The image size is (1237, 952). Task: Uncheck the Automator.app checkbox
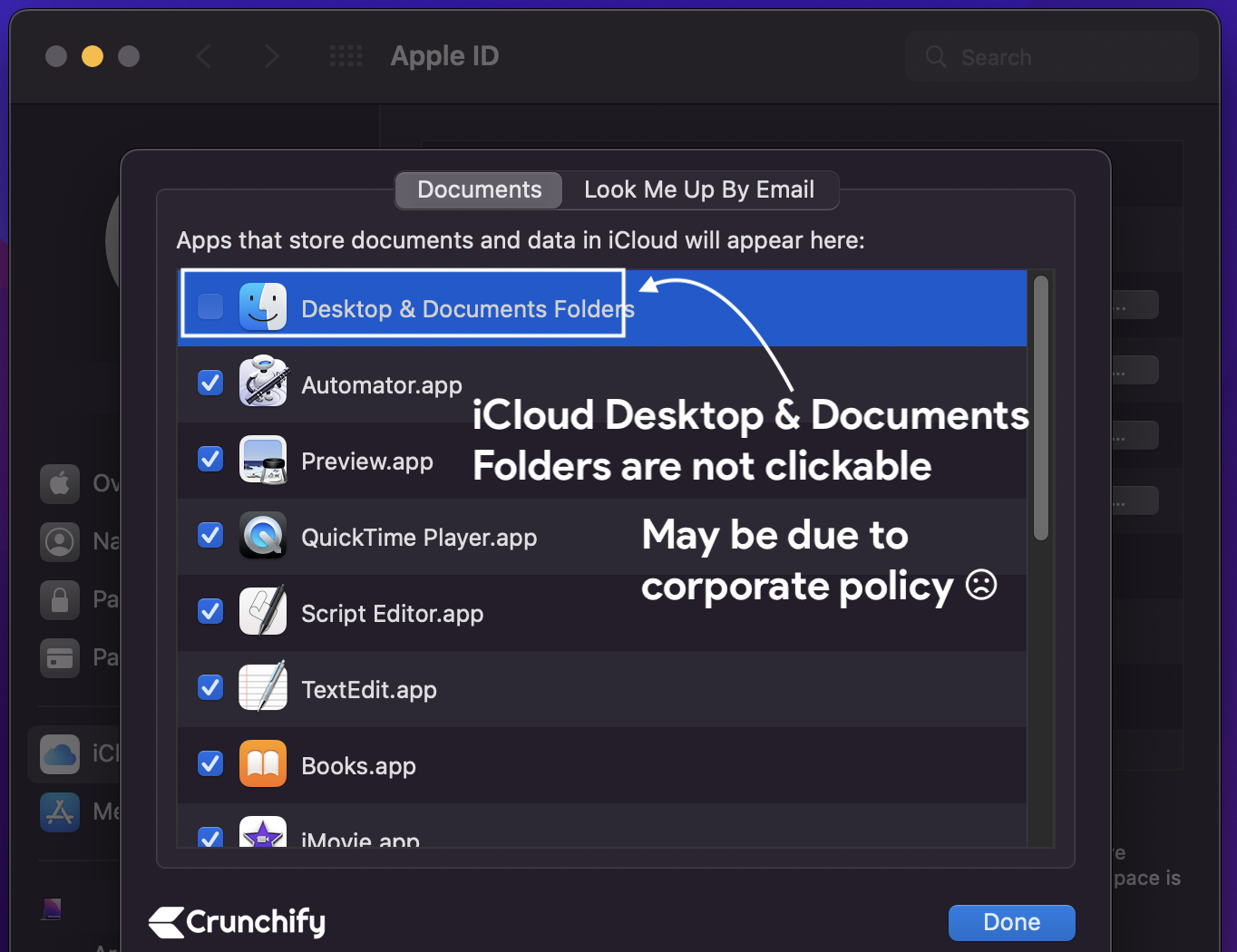click(x=210, y=383)
